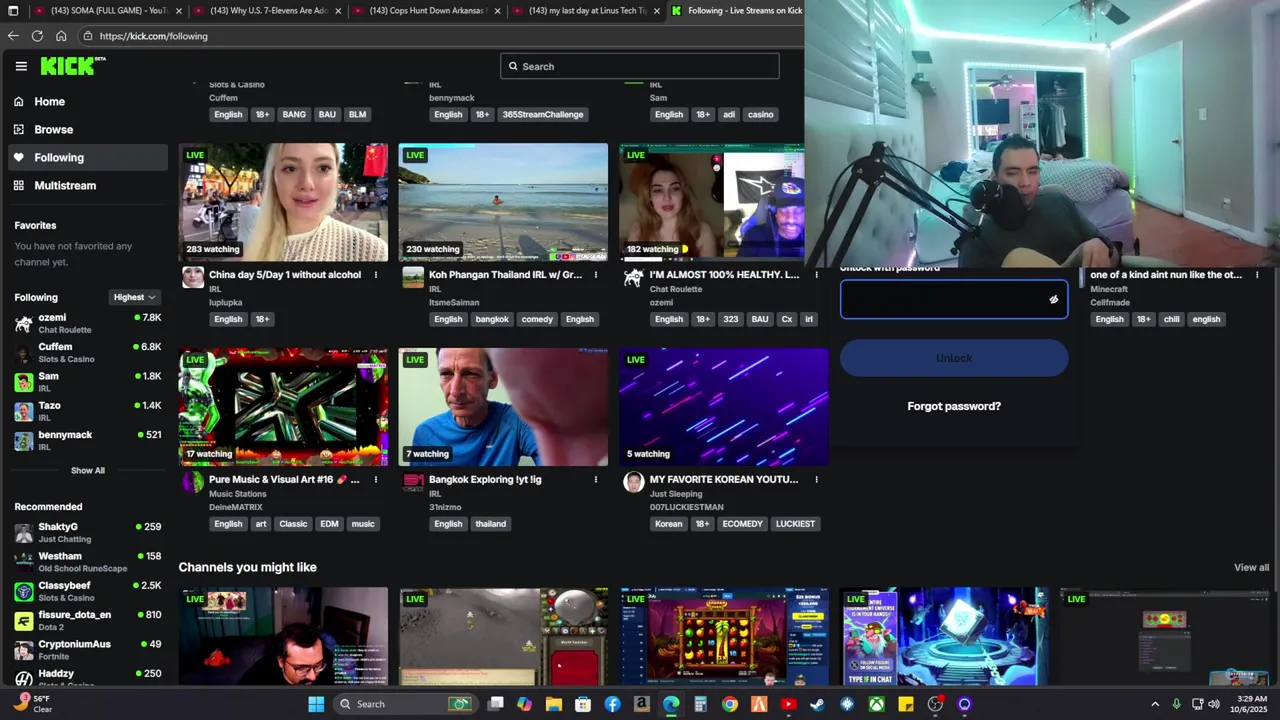
Task: Click the Unlock button
Action: pyautogui.click(x=954, y=358)
